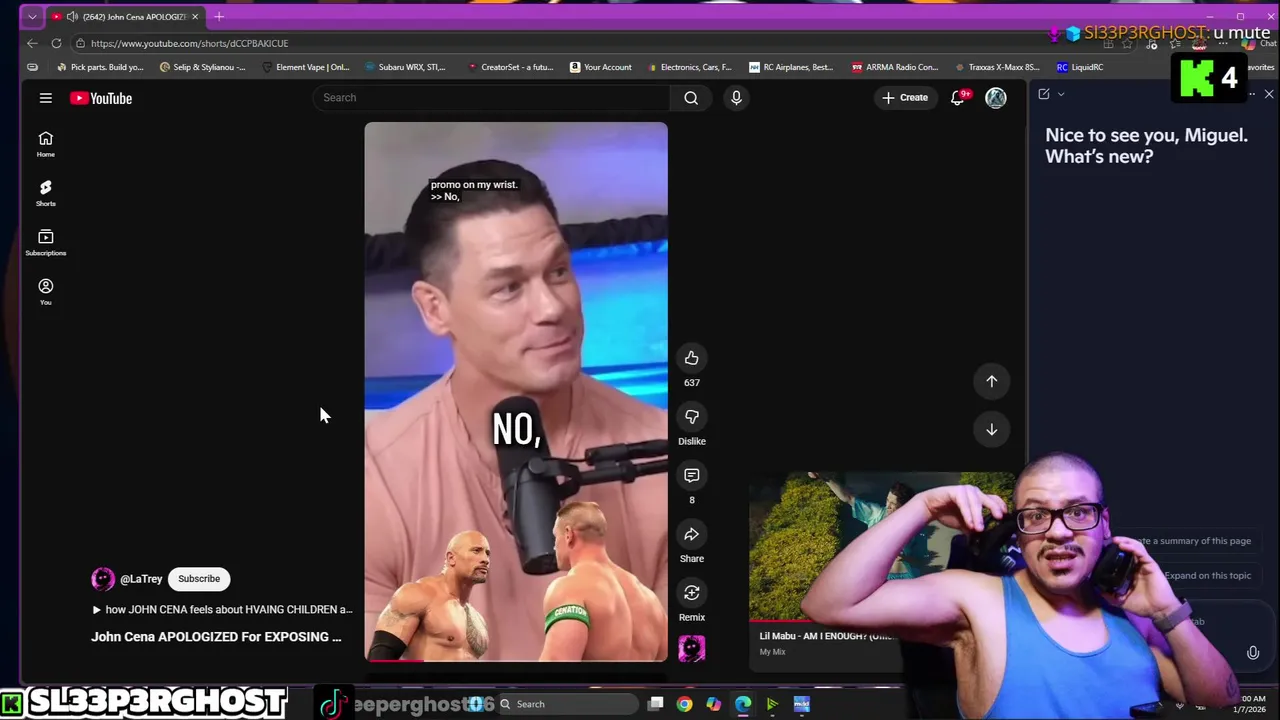The height and width of the screenshot is (720, 1280).
Task: Click the YouTube search box
Action: (492, 97)
